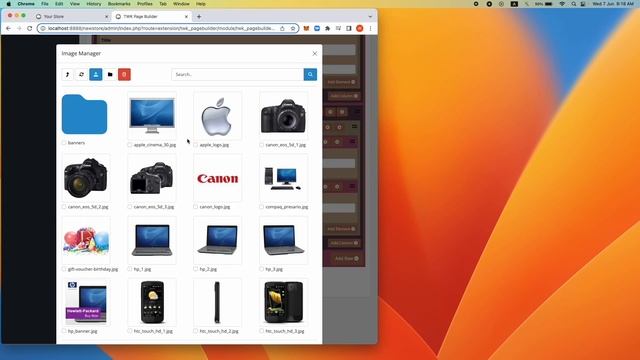Bookmark this page with the star icon
The height and width of the screenshot is (360, 640).
tap(293, 29)
